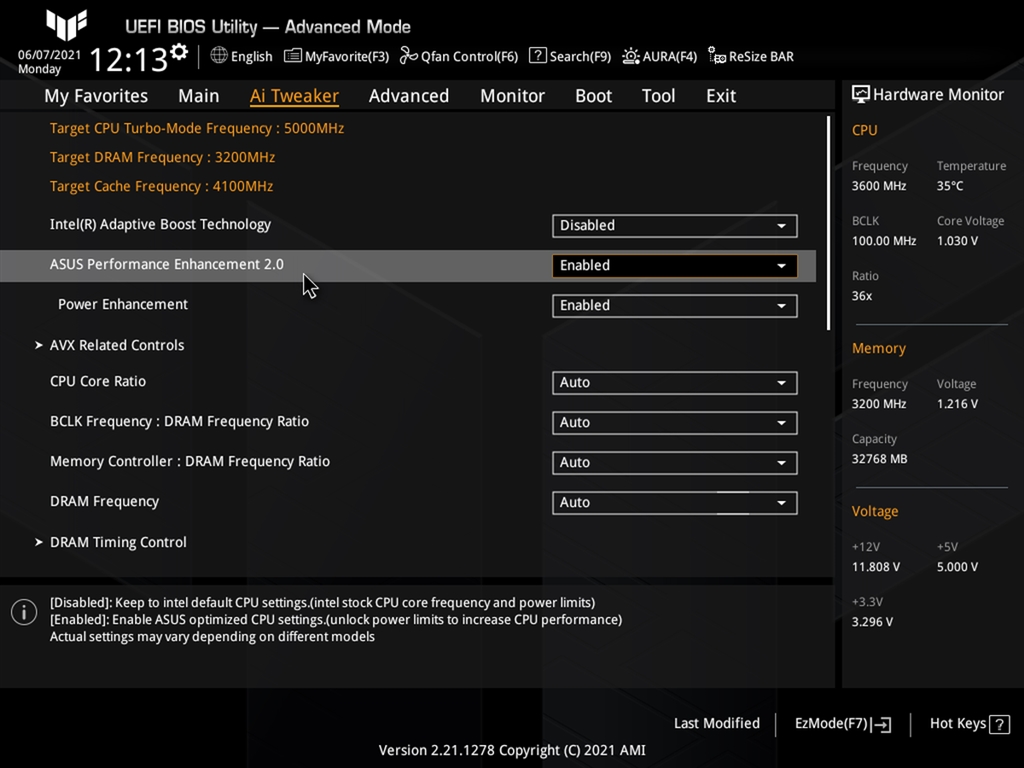
Task: Open Qfan Control fan icon
Action: click(x=409, y=56)
